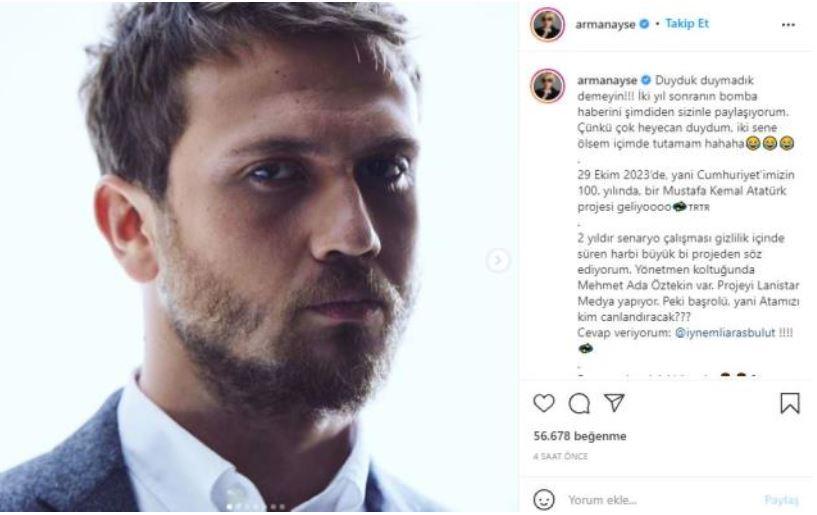Save the post with the bookmark icon
Viewport: 817px width, 515px height.
click(x=789, y=403)
